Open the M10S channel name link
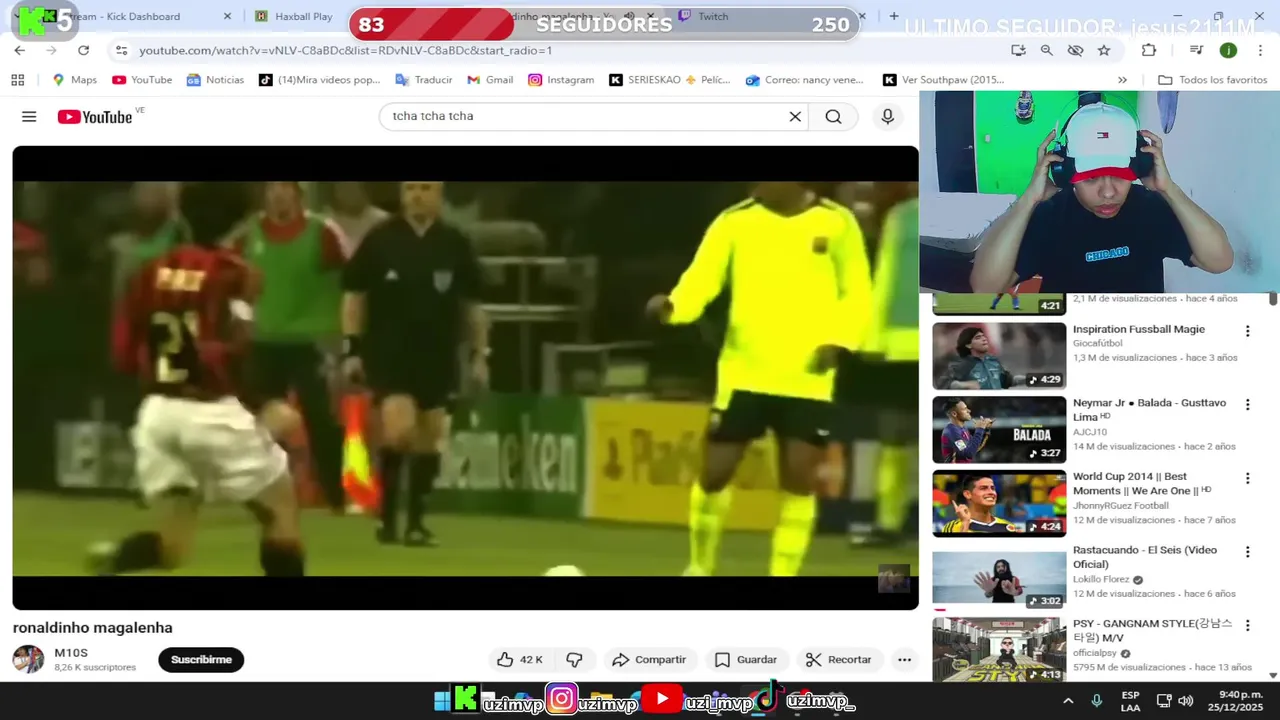The width and height of the screenshot is (1280, 720). (71, 653)
